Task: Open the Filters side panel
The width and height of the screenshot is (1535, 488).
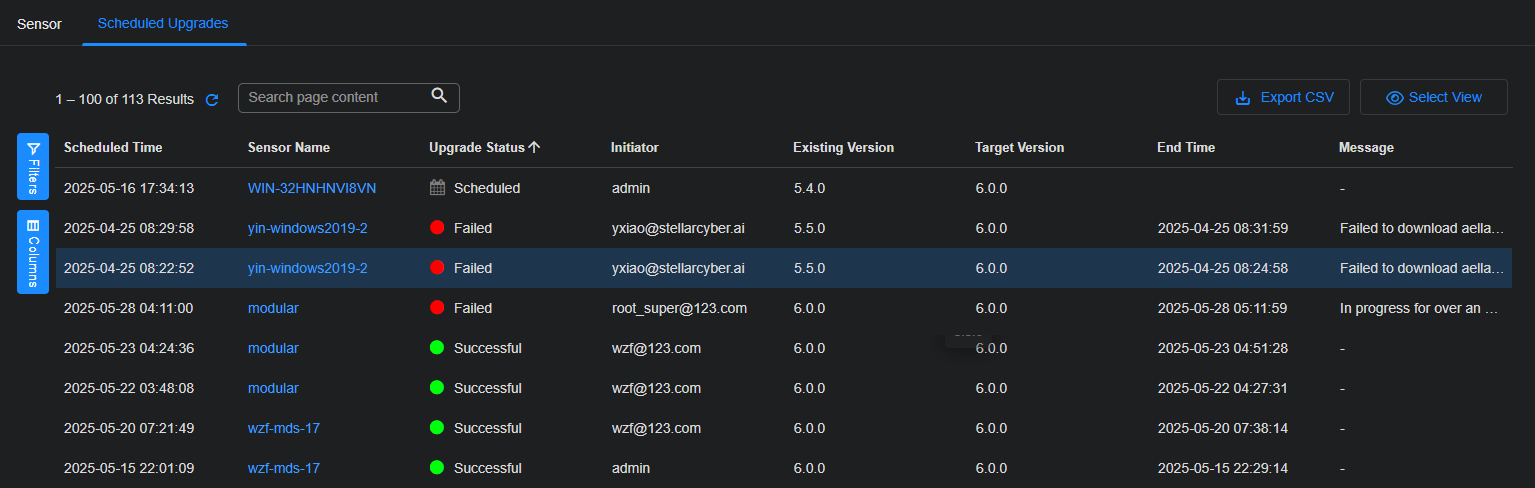Action: tap(33, 166)
